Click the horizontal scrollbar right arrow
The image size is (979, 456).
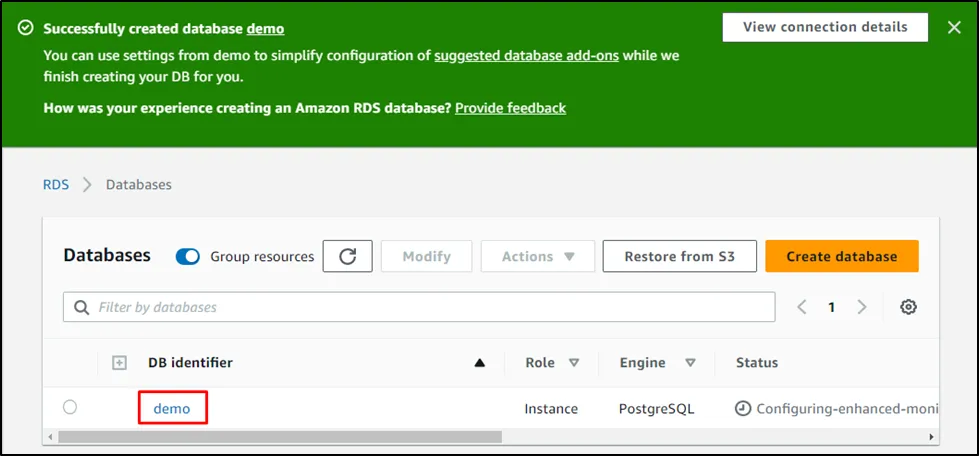pos(932,437)
